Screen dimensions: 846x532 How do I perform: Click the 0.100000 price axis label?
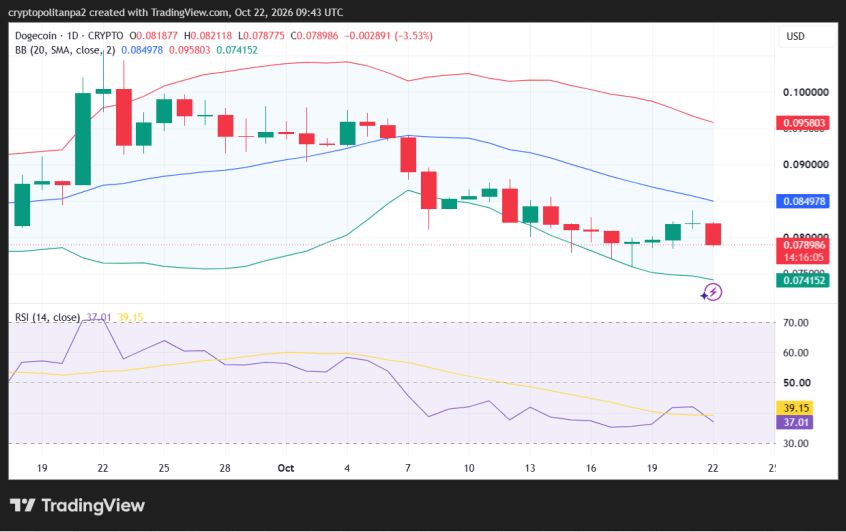tap(806, 92)
